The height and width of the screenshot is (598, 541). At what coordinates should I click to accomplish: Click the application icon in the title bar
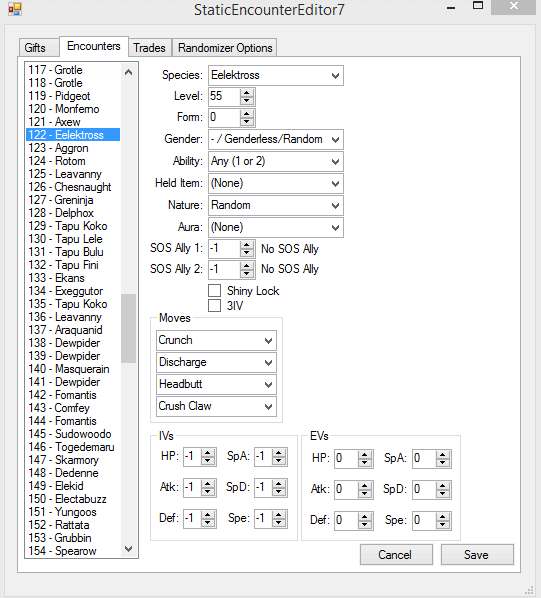[14, 9]
